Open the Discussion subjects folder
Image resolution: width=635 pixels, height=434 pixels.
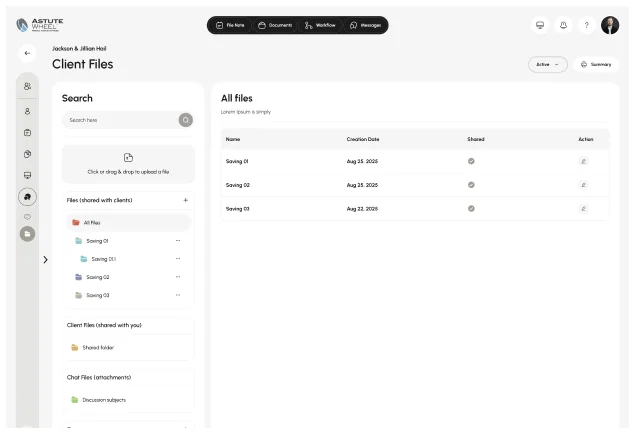[x=98, y=400]
